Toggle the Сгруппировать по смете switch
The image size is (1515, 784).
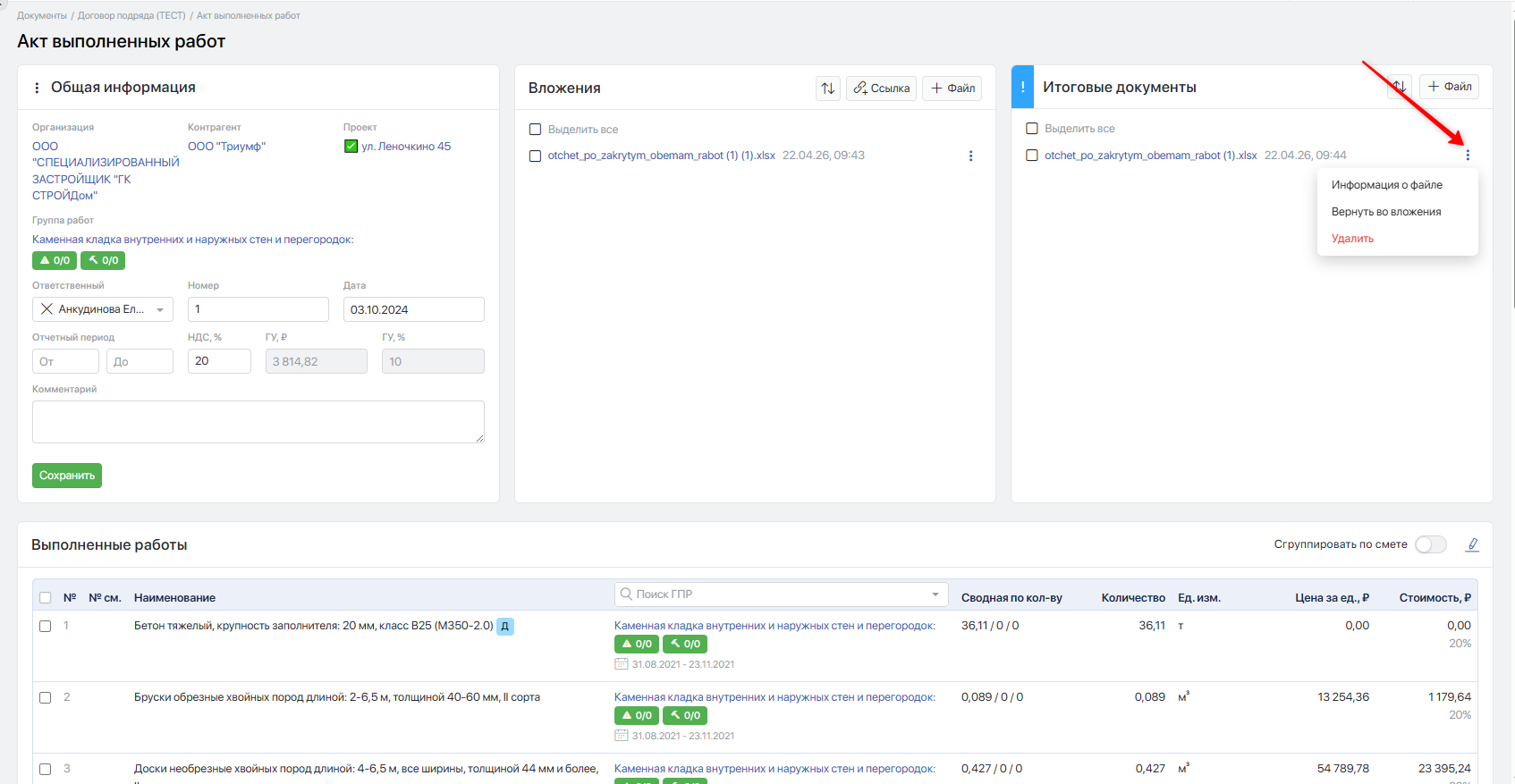1431,544
